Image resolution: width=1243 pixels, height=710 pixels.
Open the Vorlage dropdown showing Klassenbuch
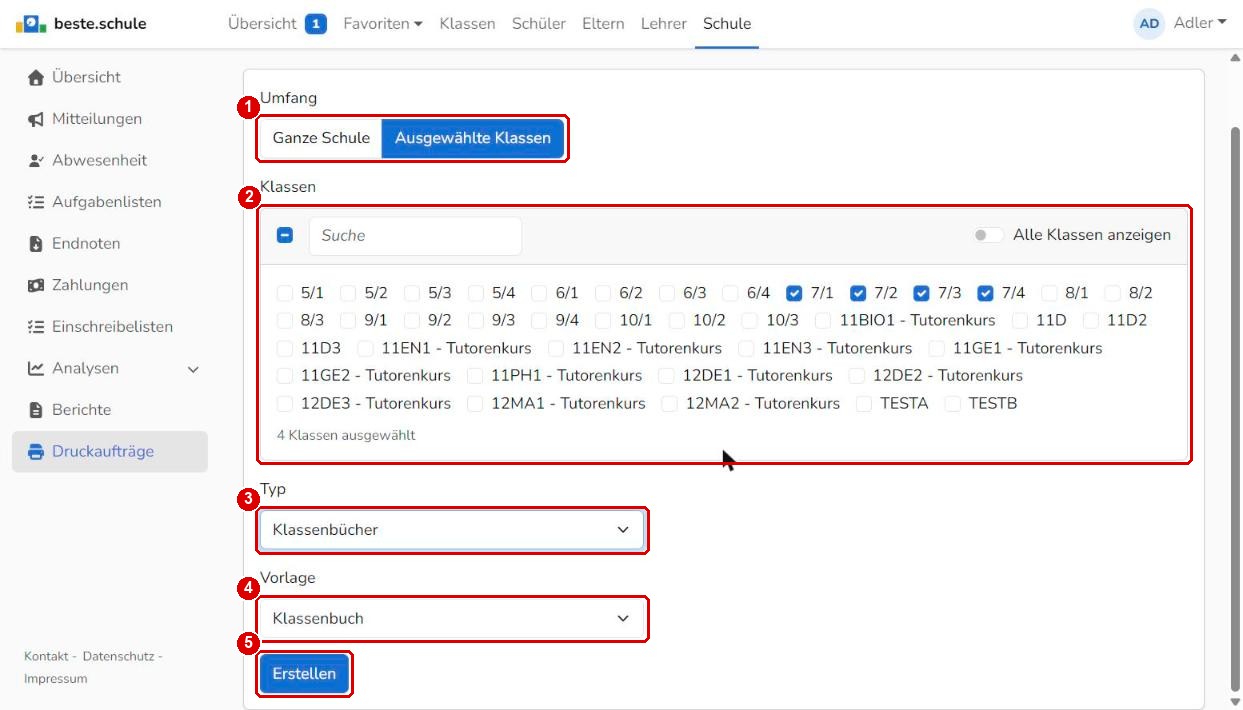(x=452, y=619)
